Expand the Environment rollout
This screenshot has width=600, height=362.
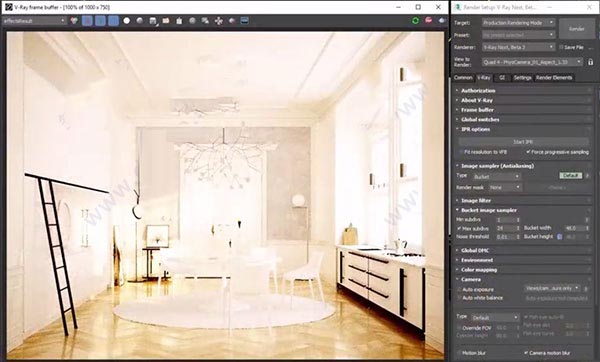[x=523, y=260]
